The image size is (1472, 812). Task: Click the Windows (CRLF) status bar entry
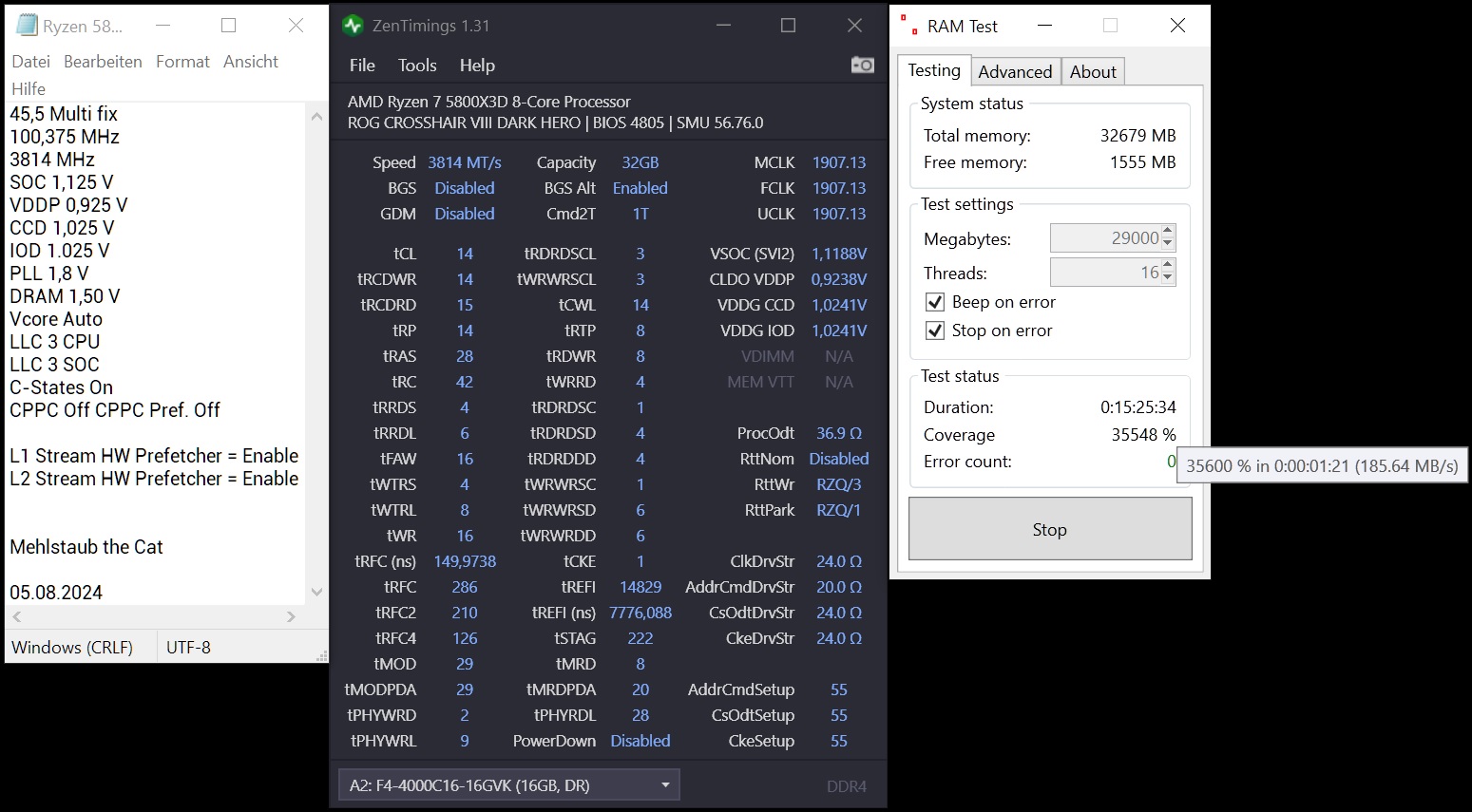(x=72, y=648)
